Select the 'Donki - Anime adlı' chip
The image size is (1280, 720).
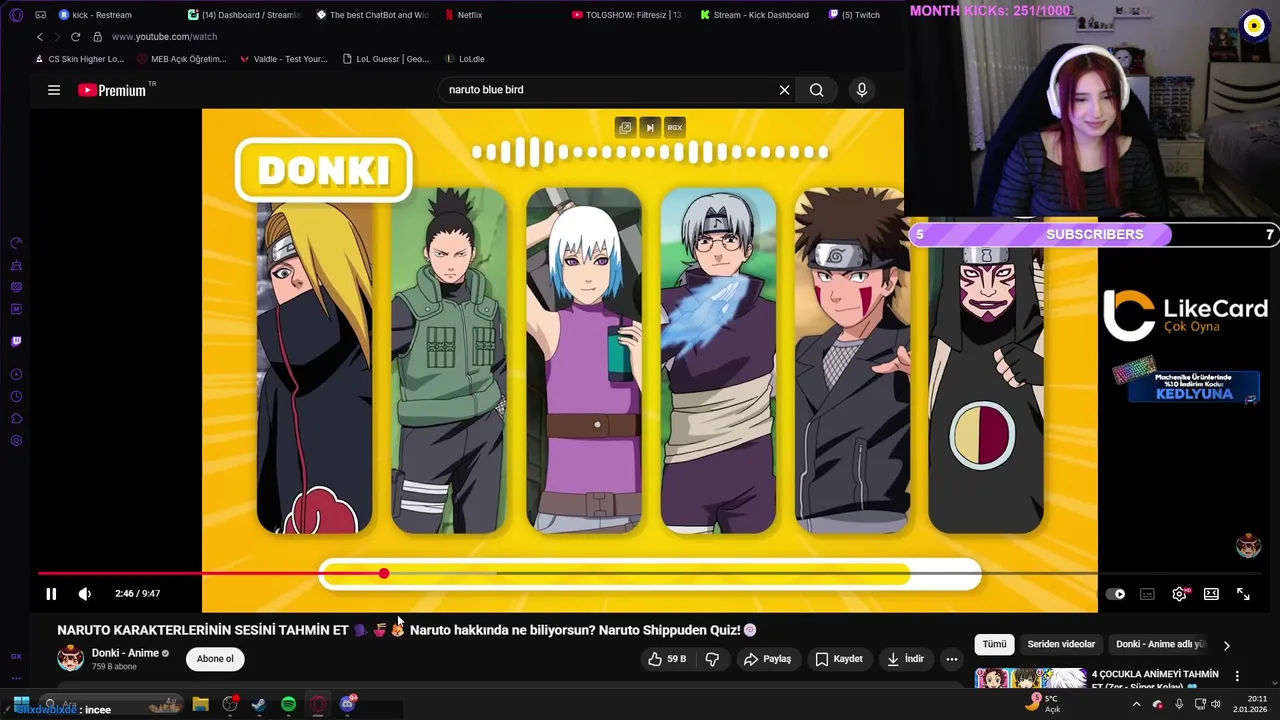pyautogui.click(x=1160, y=645)
